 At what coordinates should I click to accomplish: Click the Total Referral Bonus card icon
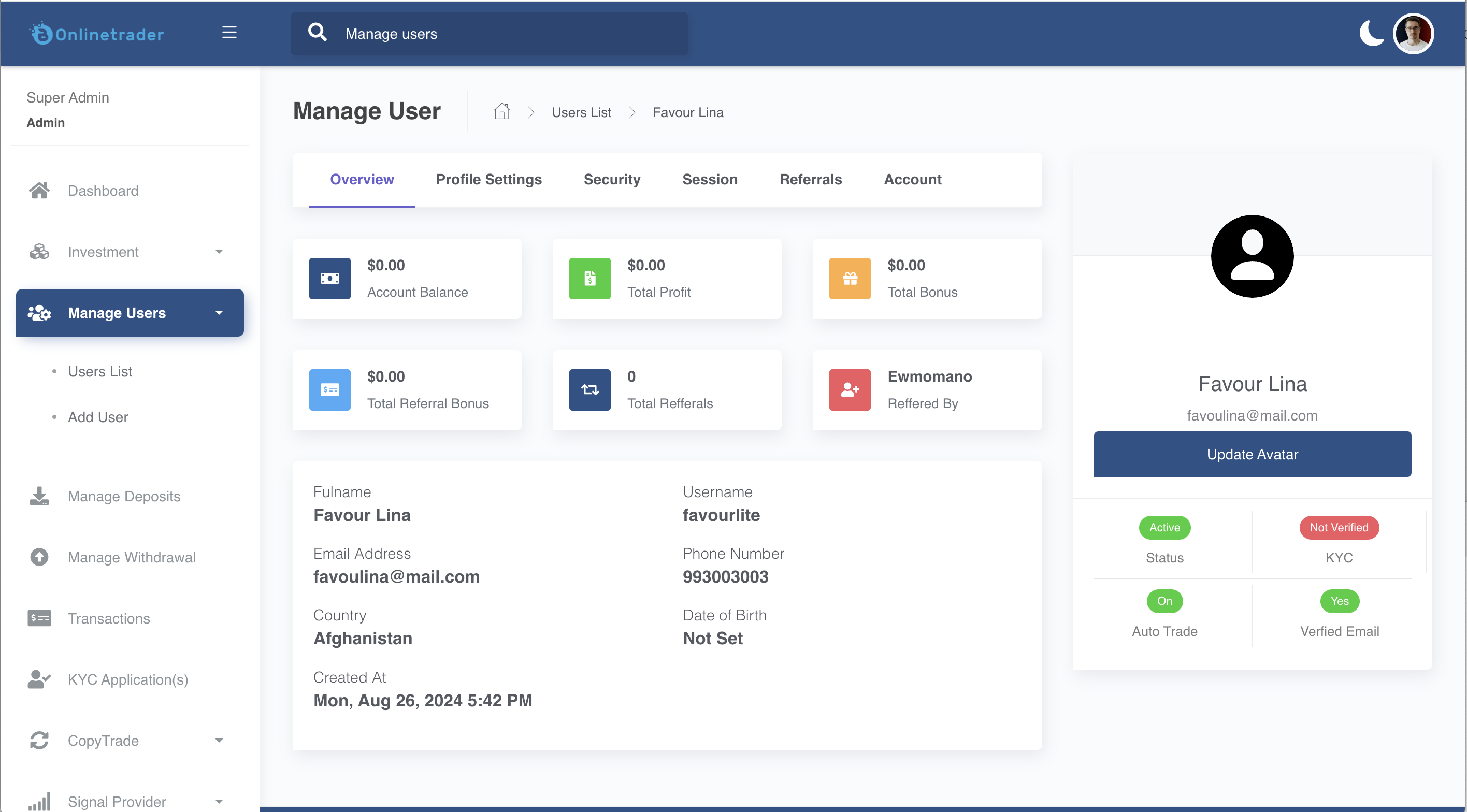click(x=330, y=390)
